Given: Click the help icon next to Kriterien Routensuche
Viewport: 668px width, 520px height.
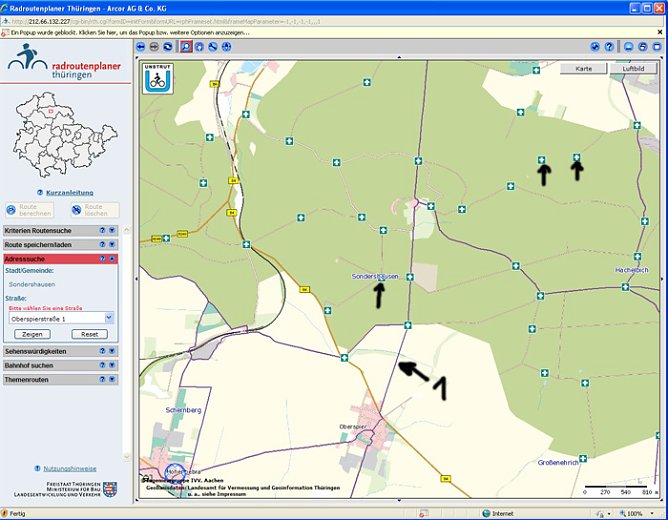Looking at the screenshot, I should [x=102, y=230].
